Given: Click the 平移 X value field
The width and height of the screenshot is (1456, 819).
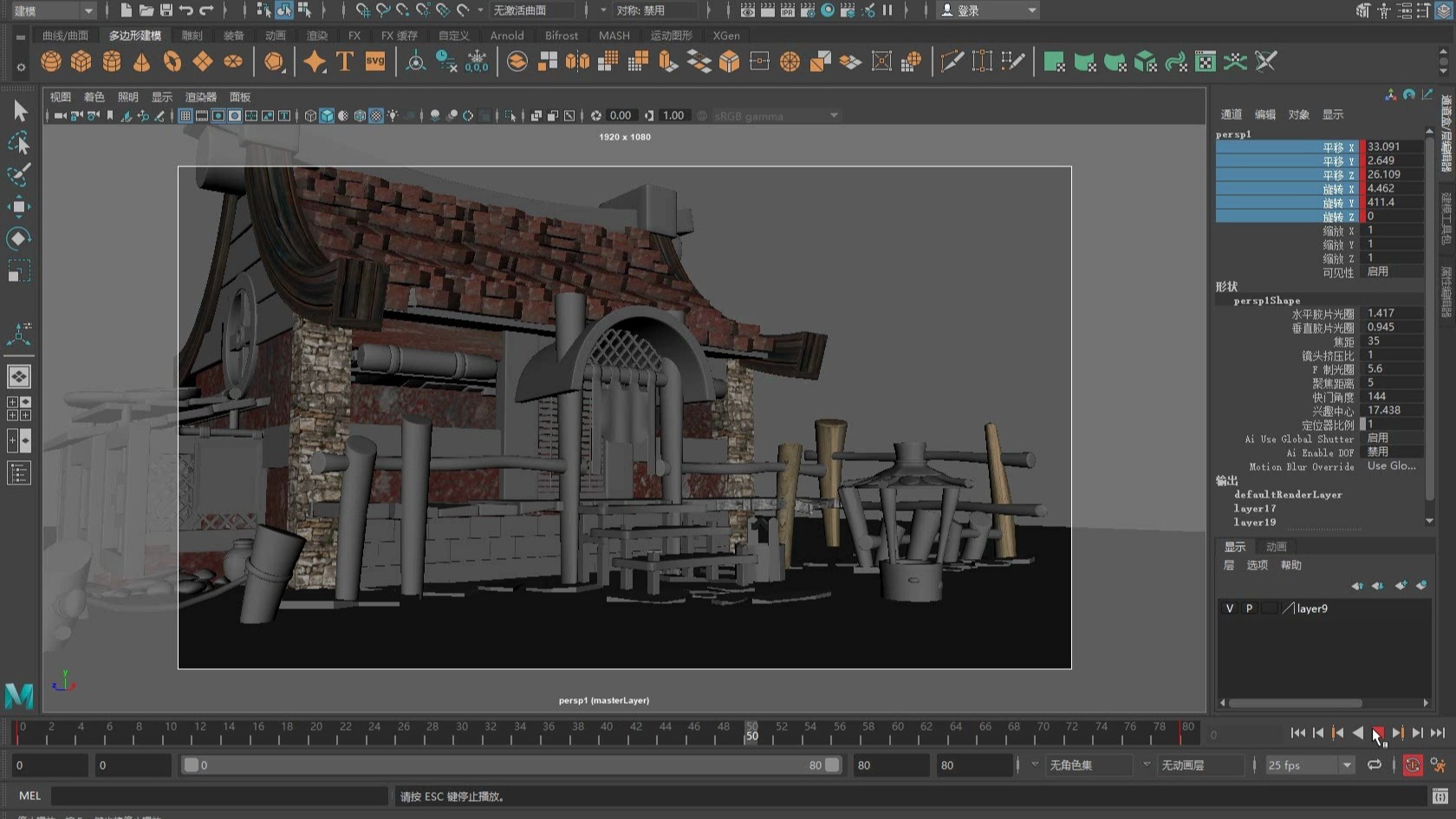Looking at the screenshot, I should click(1393, 147).
